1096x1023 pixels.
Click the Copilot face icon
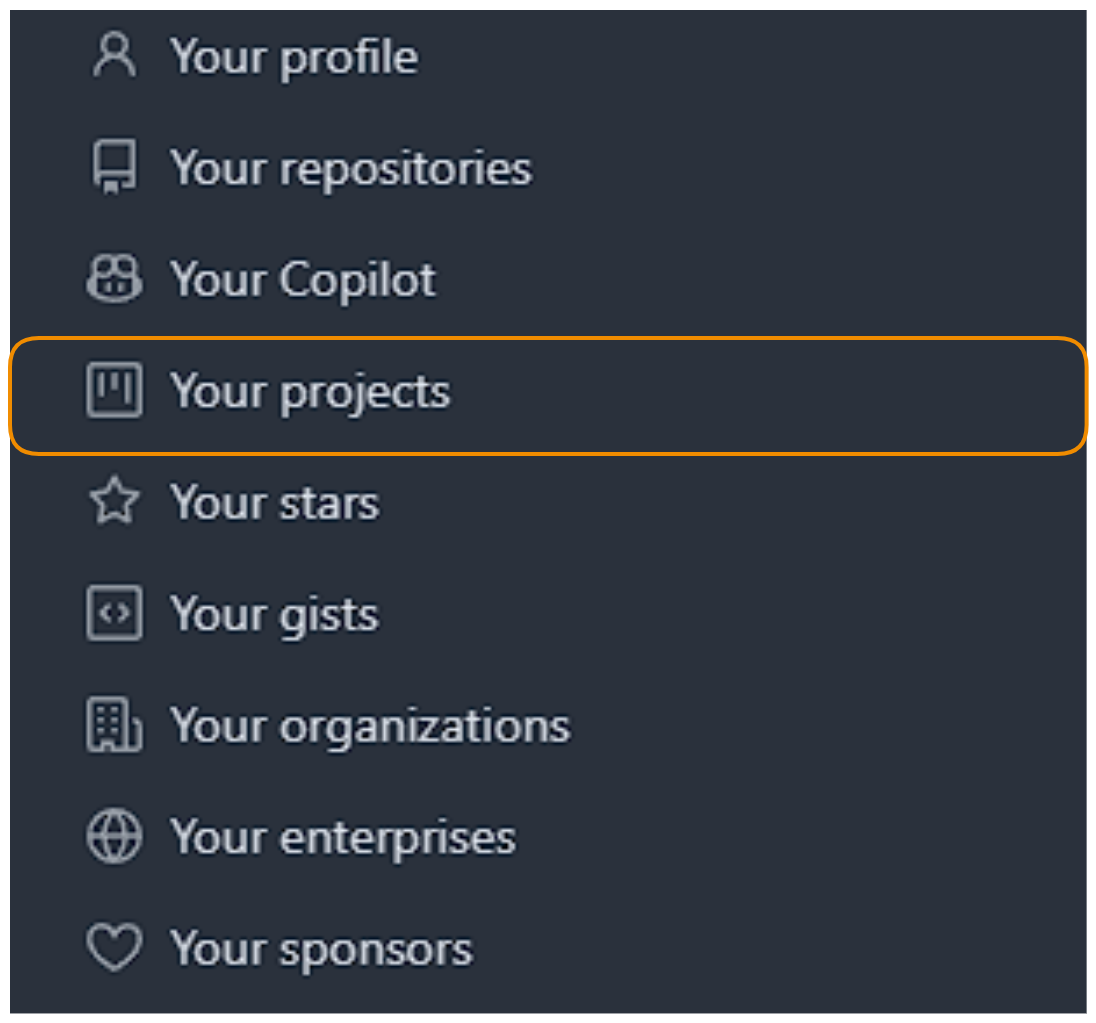tap(115, 278)
